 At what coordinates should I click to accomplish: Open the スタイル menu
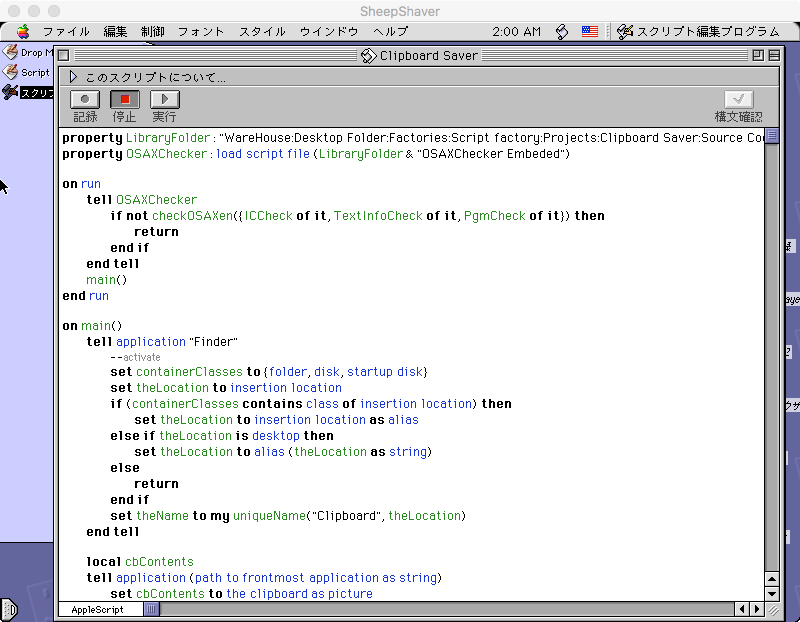coord(262,32)
